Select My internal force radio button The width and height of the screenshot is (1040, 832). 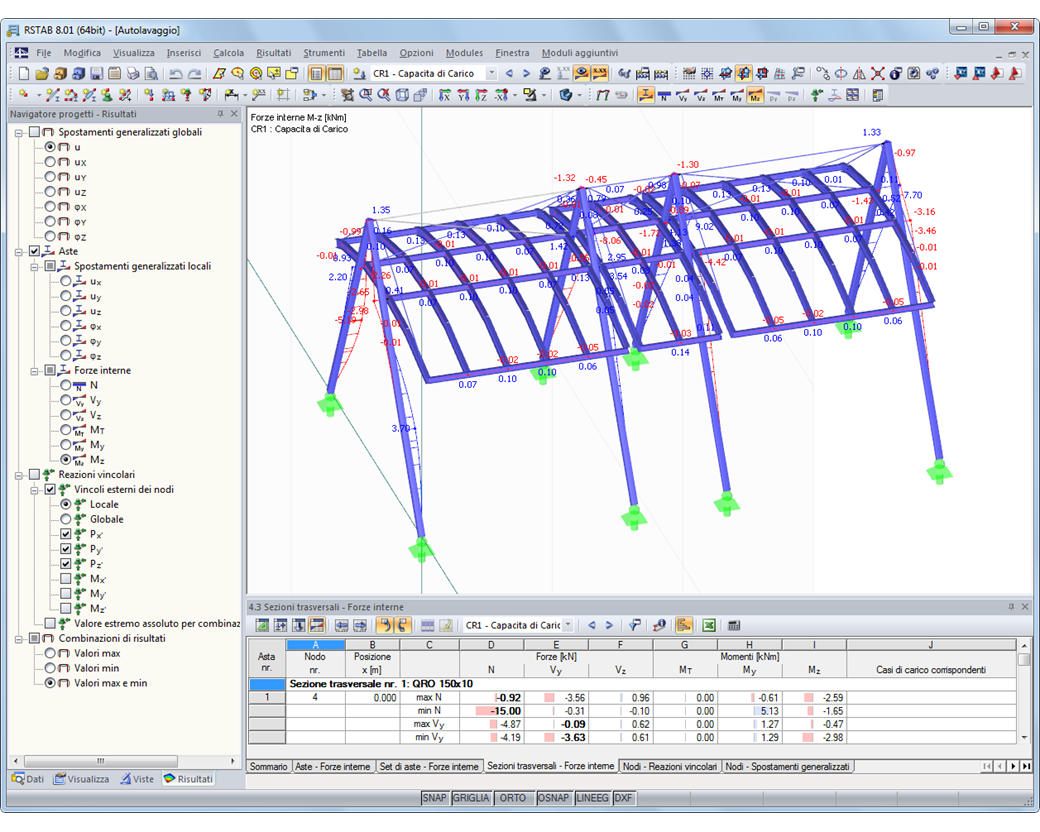click(x=66, y=445)
